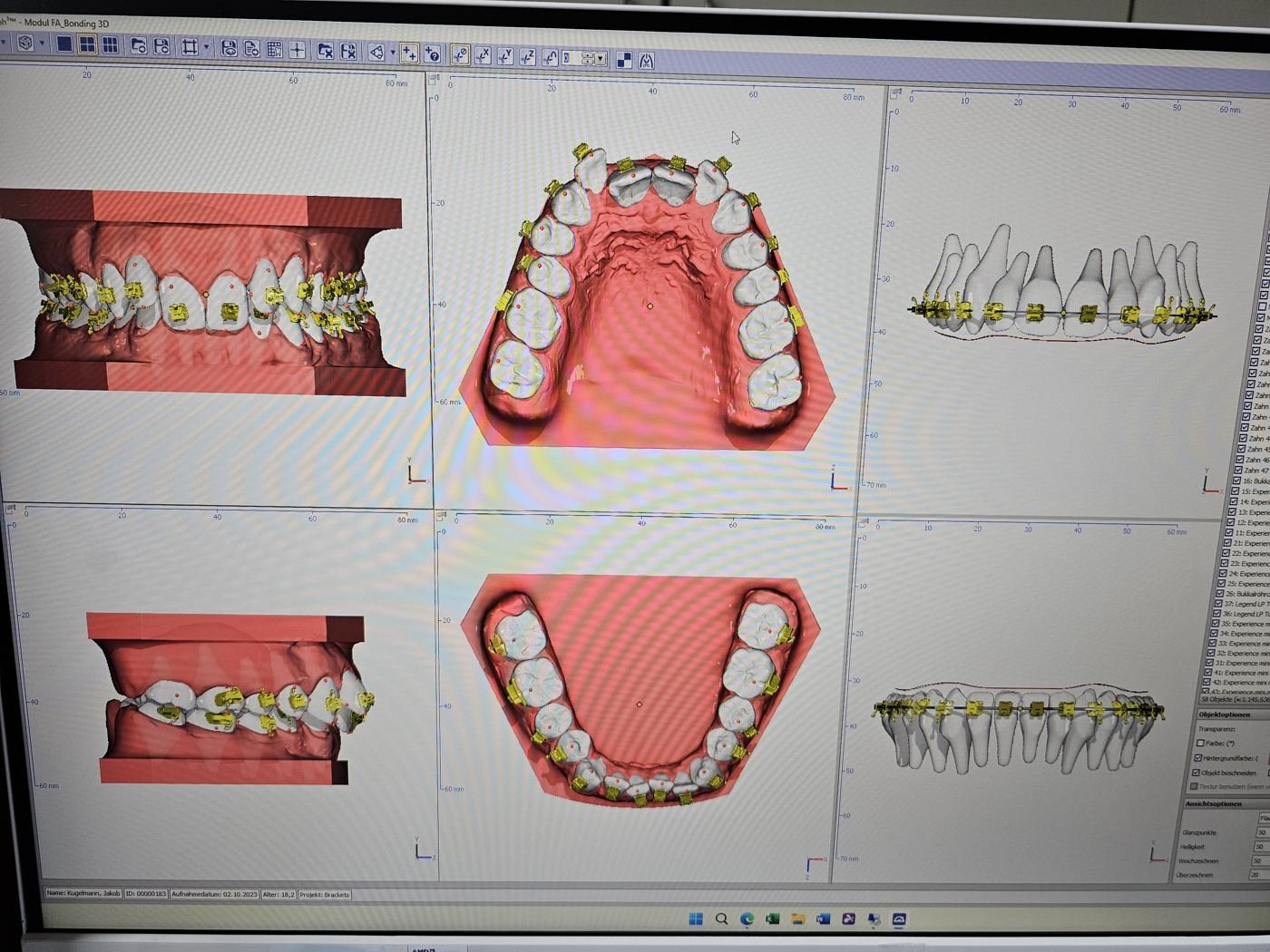Choose the six-viewport grid layout icon
The height and width of the screenshot is (952, 1270).
pos(110,44)
